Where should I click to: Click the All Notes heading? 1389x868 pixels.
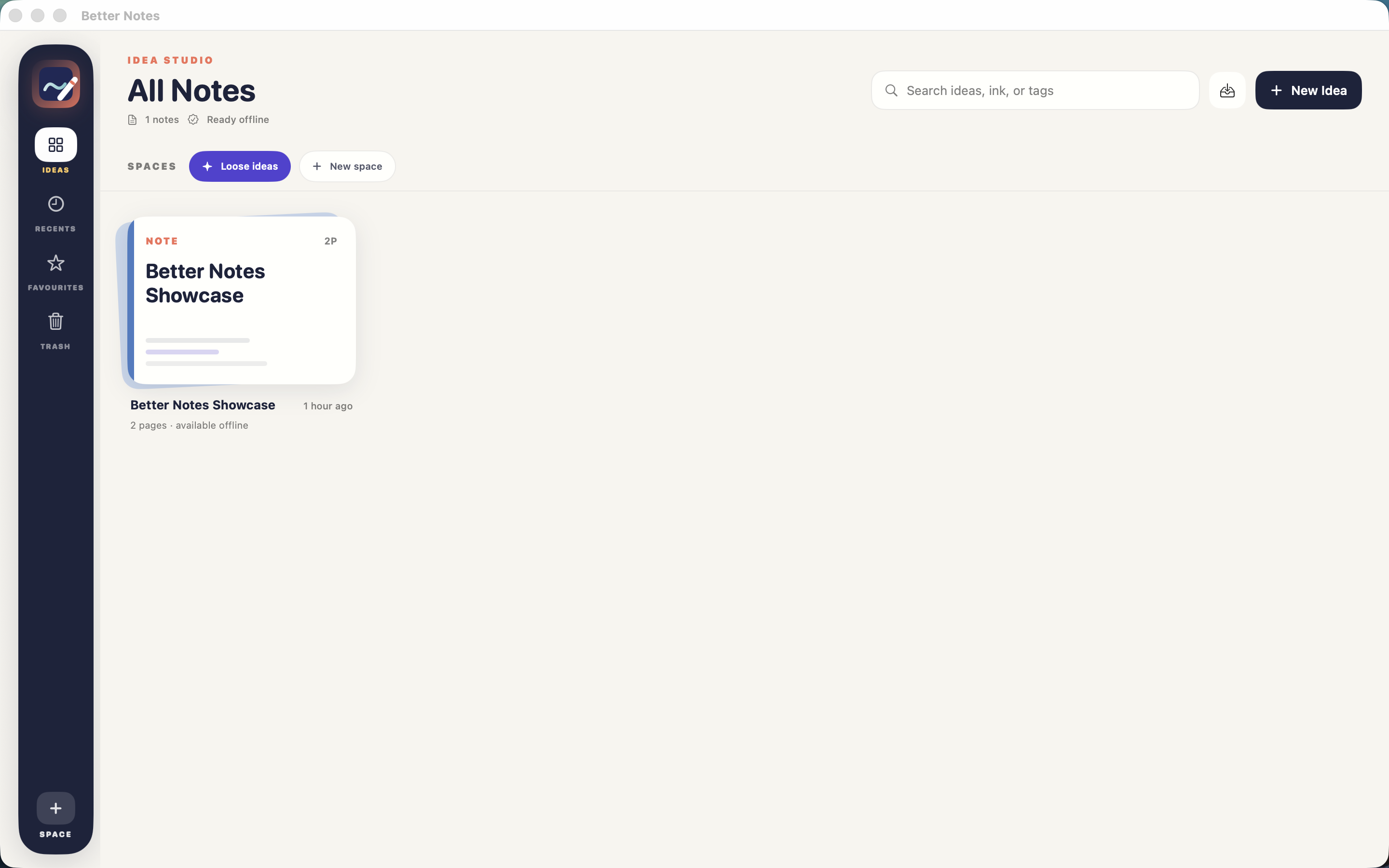click(191, 91)
